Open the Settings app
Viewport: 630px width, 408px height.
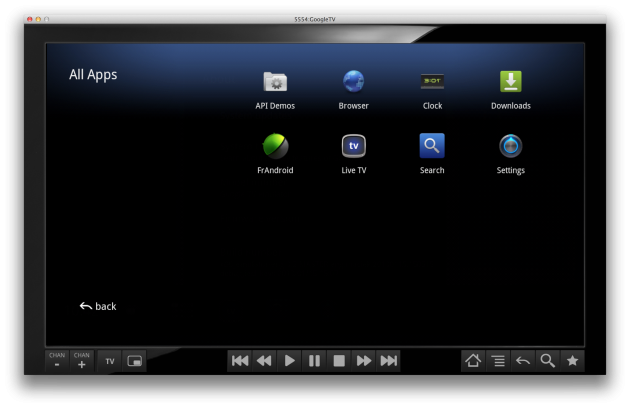[511, 154]
